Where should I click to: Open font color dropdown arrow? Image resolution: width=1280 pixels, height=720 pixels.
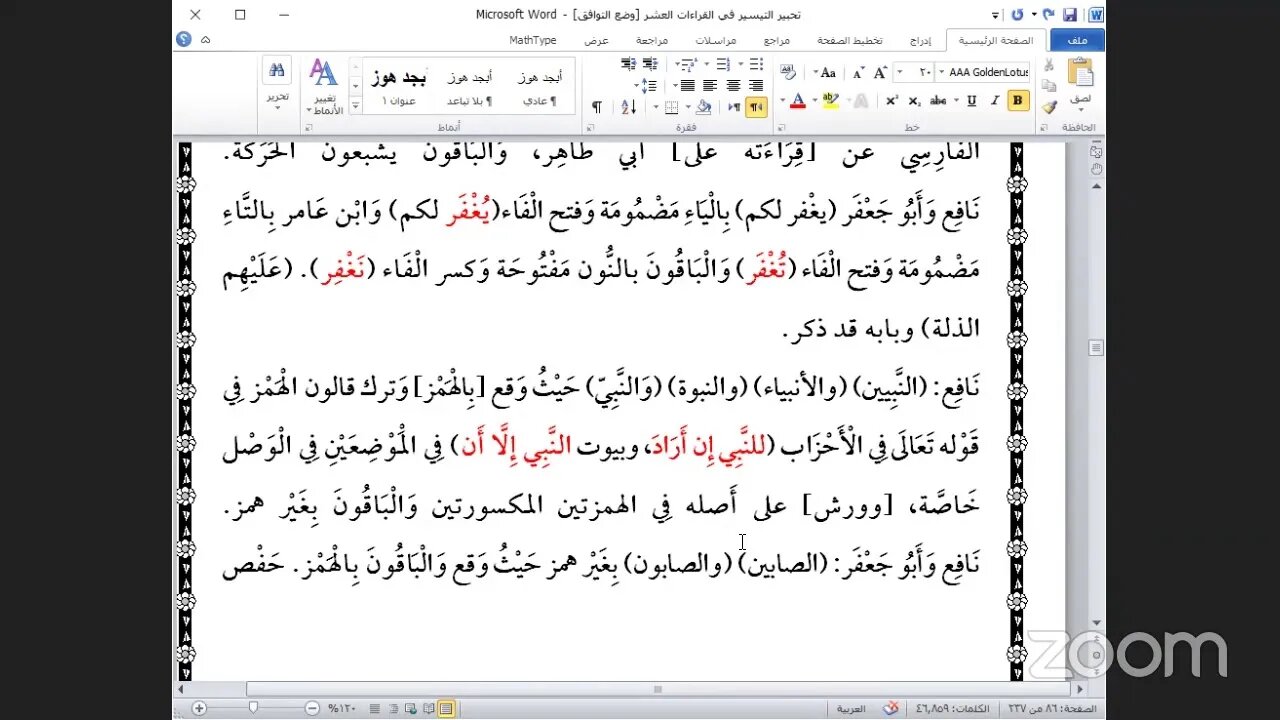(783, 100)
